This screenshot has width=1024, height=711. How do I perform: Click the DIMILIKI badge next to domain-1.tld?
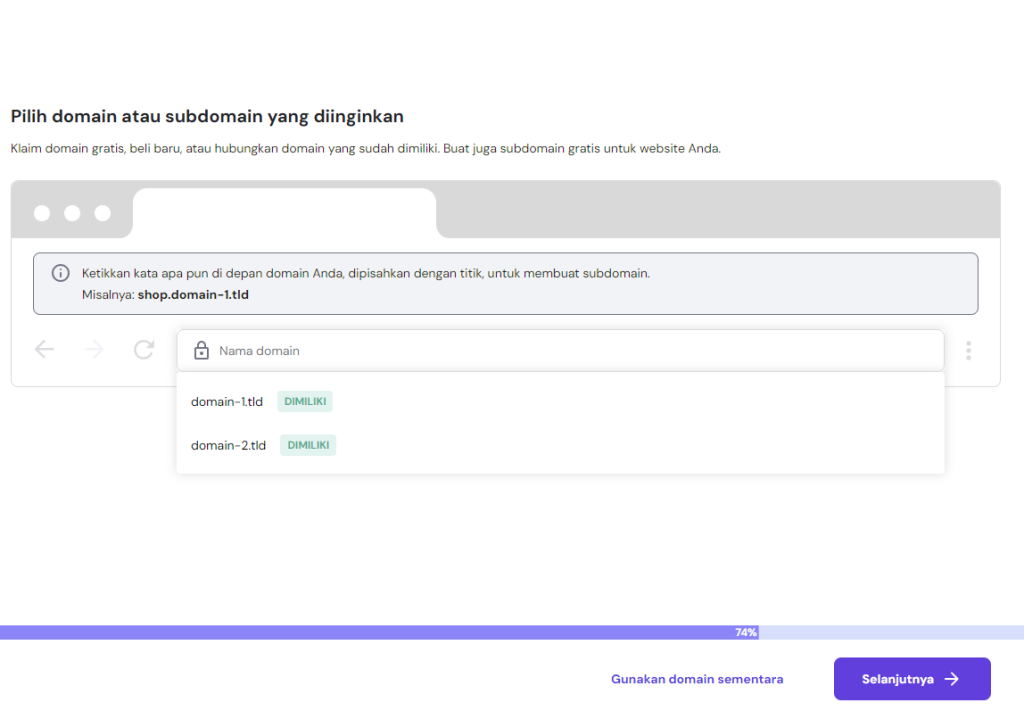click(x=304, y=400)
